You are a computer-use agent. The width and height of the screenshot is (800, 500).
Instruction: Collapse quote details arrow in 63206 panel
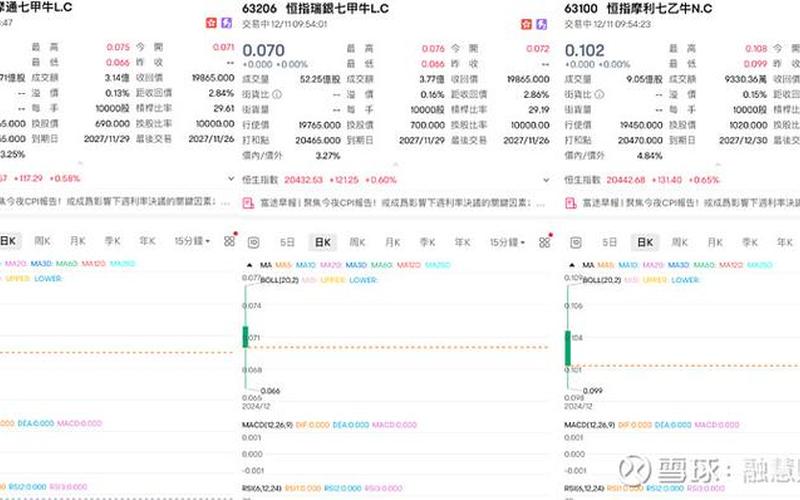[x=396, y=164]
